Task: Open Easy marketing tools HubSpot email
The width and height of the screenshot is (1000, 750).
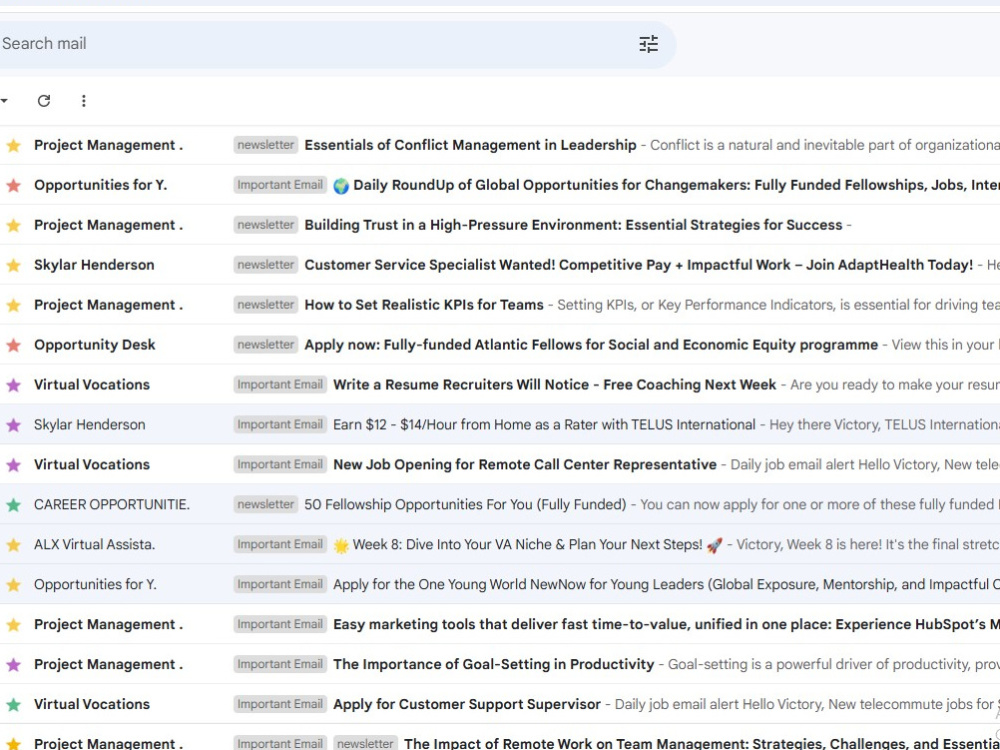Action: (666, 624)
